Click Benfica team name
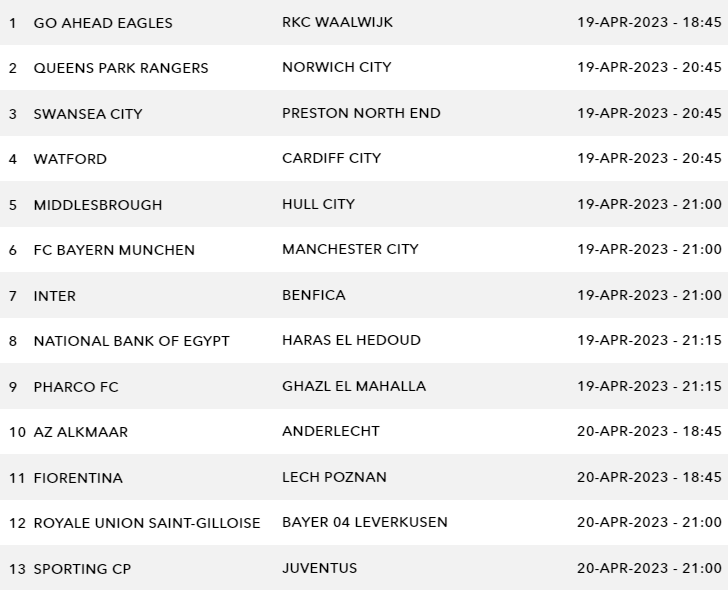Screen dimensions: 728x590 point(313,295)
